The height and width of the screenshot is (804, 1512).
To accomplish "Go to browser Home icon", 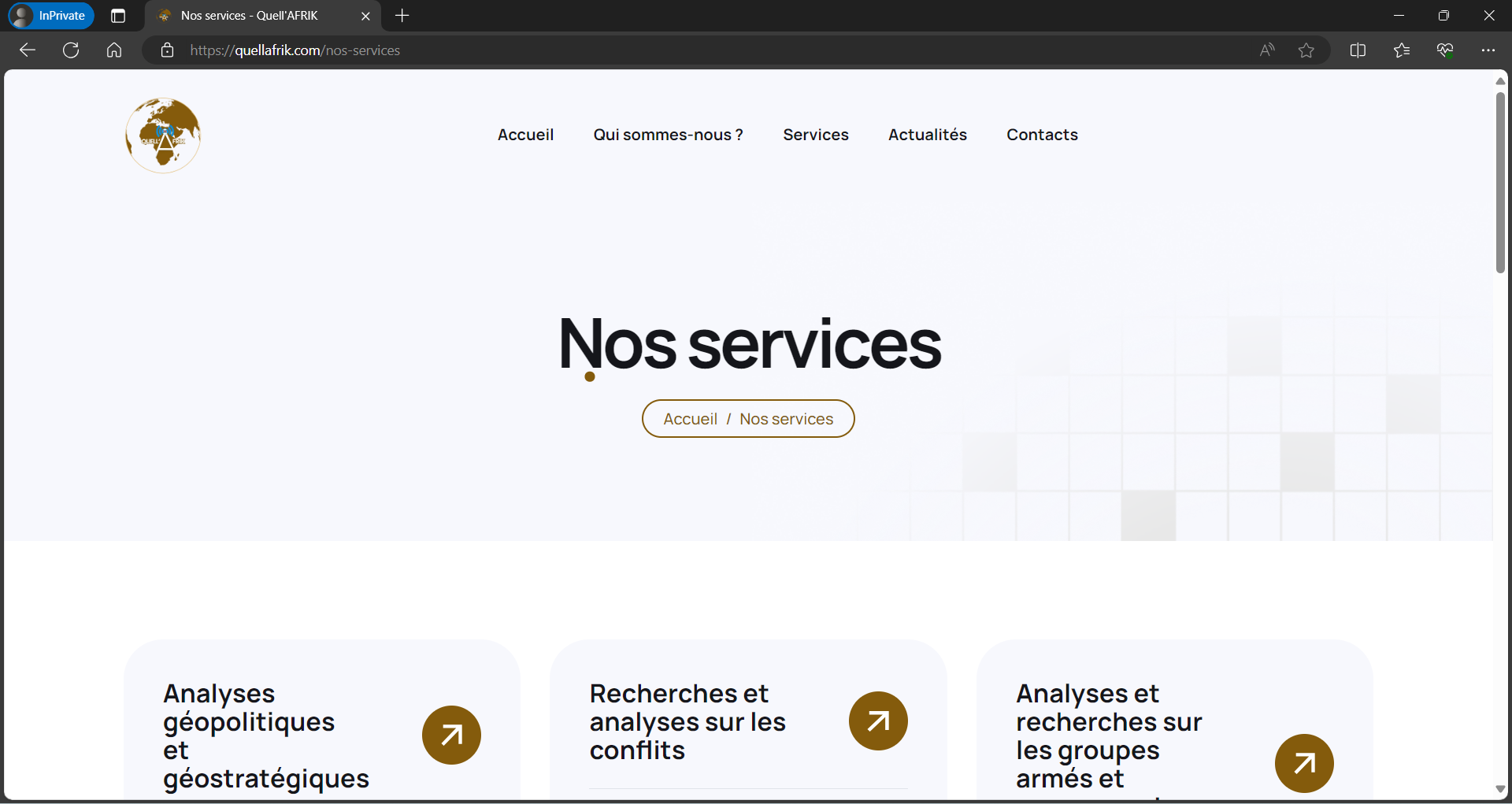I will [x=114, y=50].
